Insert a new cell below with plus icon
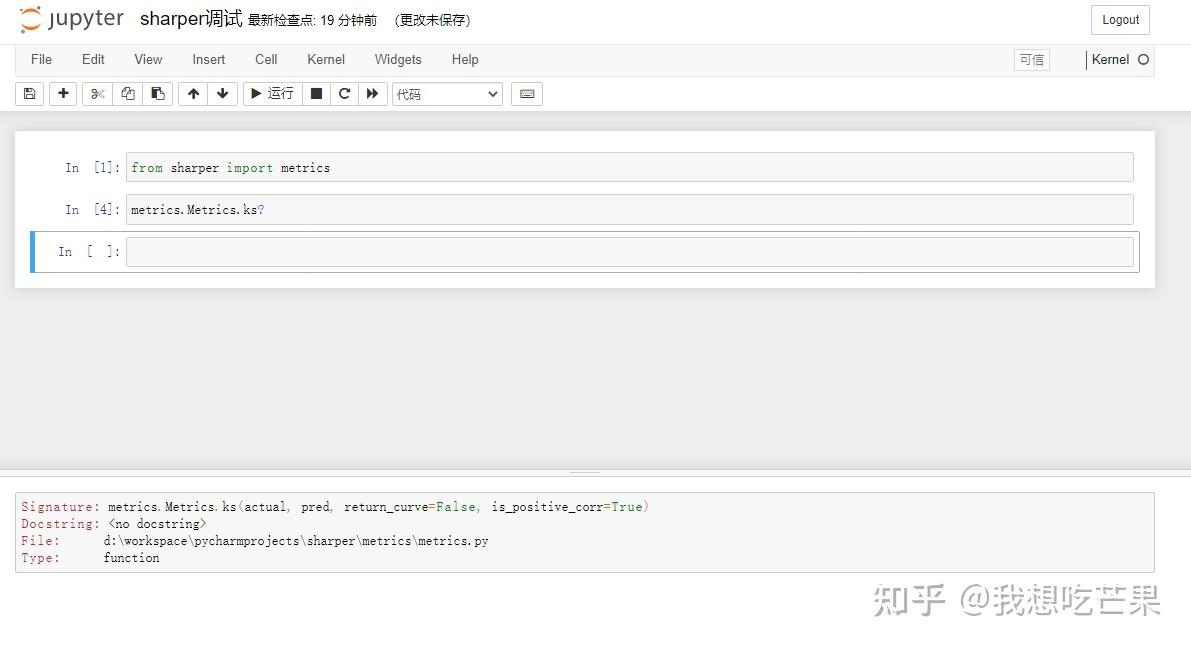Viewport: 1191px width, 648px height. point(62,93)
